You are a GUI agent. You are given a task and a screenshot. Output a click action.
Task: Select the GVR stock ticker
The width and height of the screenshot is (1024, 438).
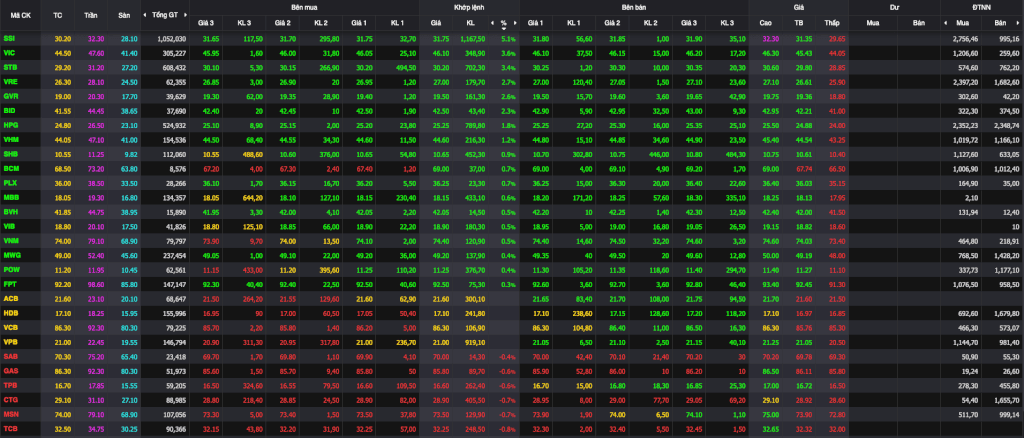click(10, 96)
